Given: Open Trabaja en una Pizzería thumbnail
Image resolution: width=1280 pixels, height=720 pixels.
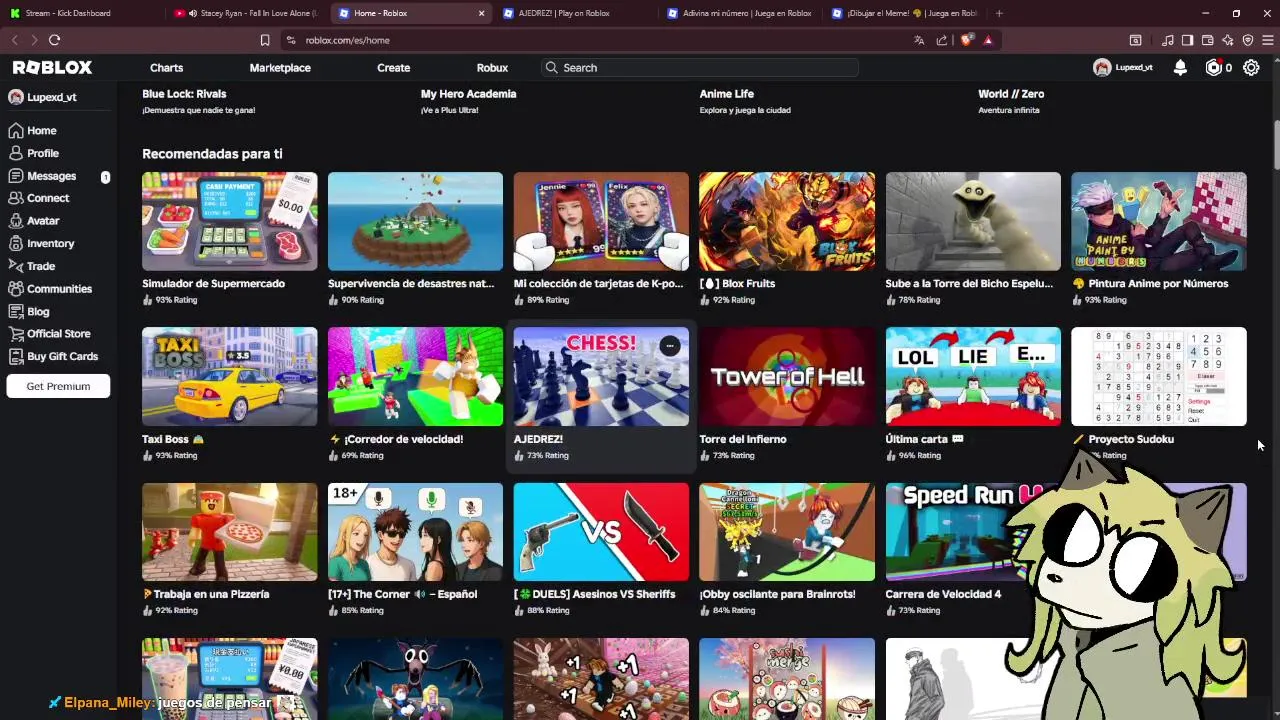Looking at the screenshot, I should (230, 532).
